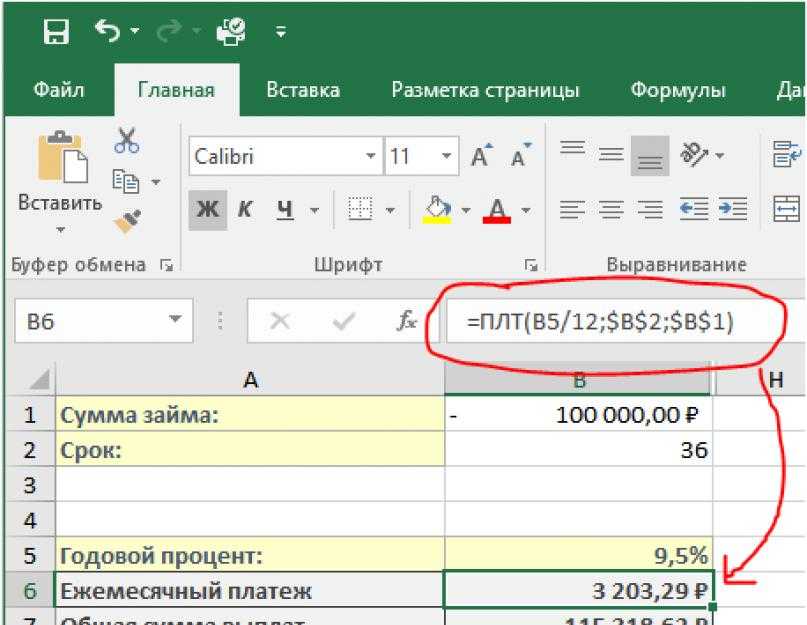Click the Cut scissors icon
The width and height of the screenshot is (807, 625).
[x=127, y=141]
